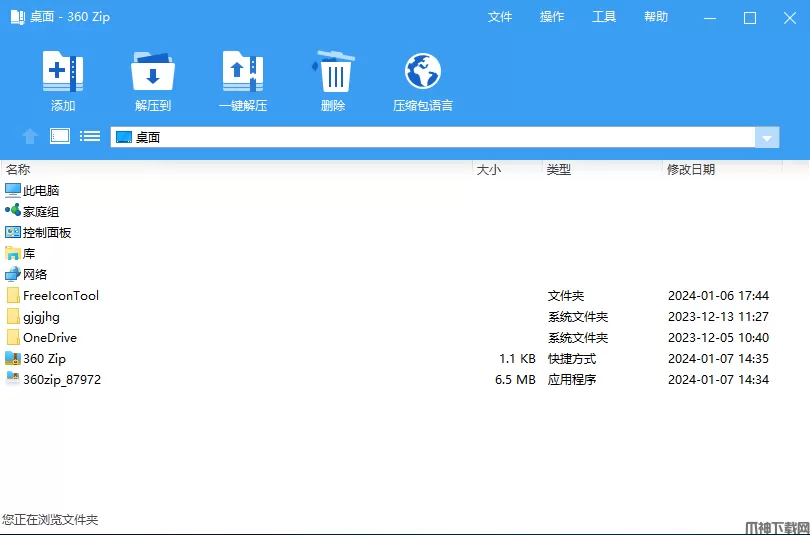Maximize the 360 Zip window
Viewport: 810px width, 535px height.
click(x=750, y=19)
